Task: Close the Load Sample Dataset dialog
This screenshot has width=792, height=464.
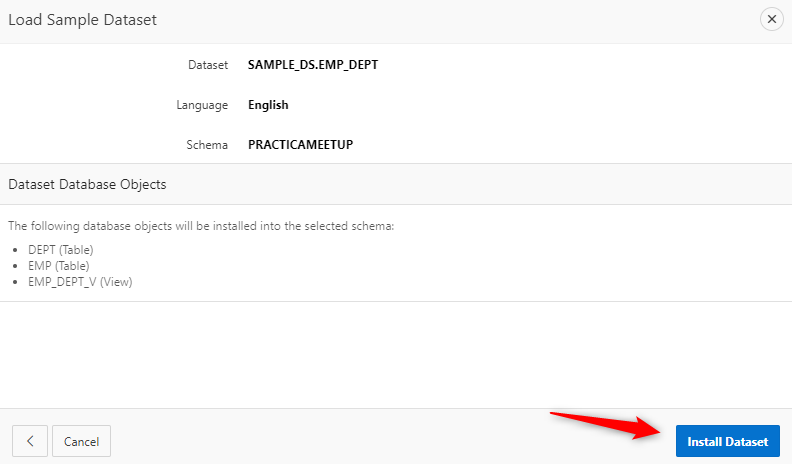Action: point(771,19)
